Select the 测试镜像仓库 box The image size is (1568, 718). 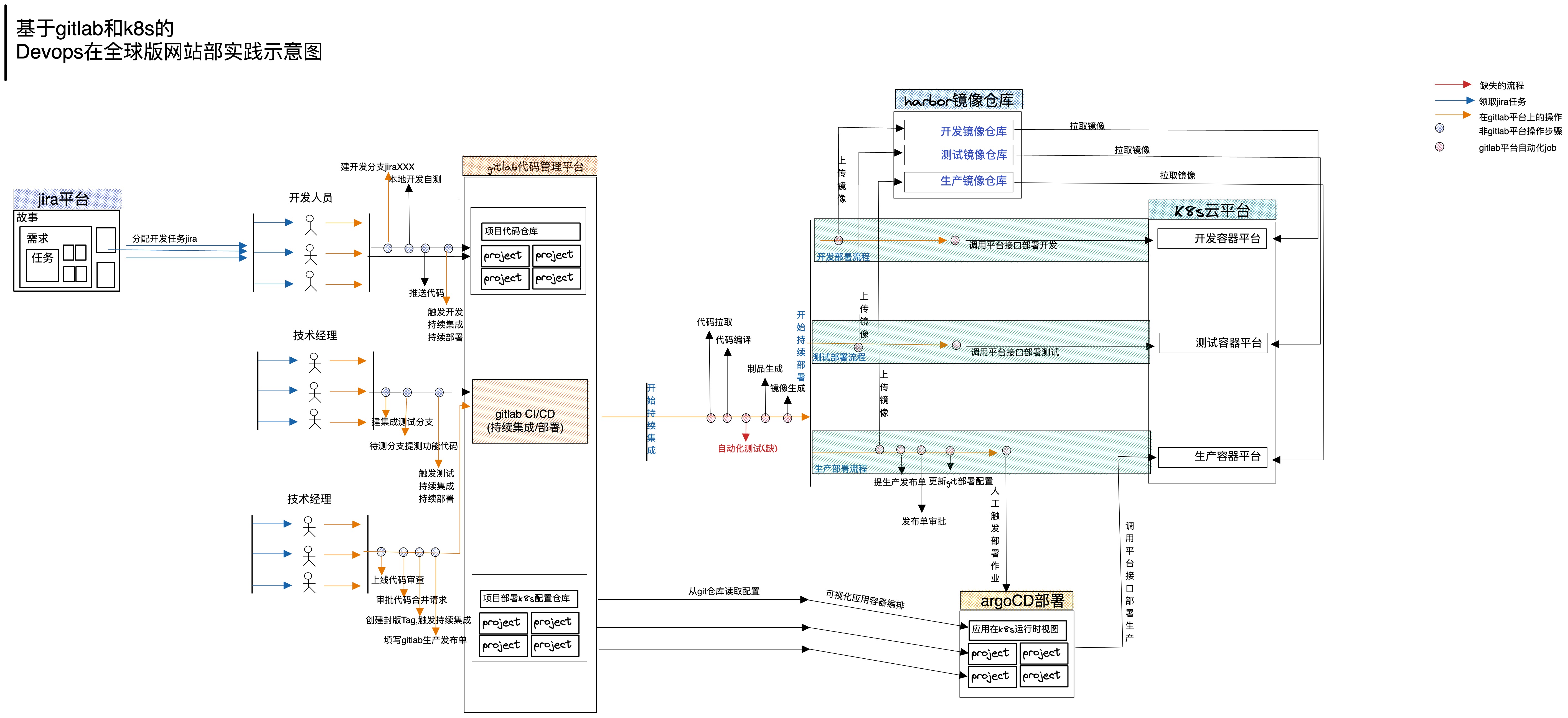(x=959, y=155)
